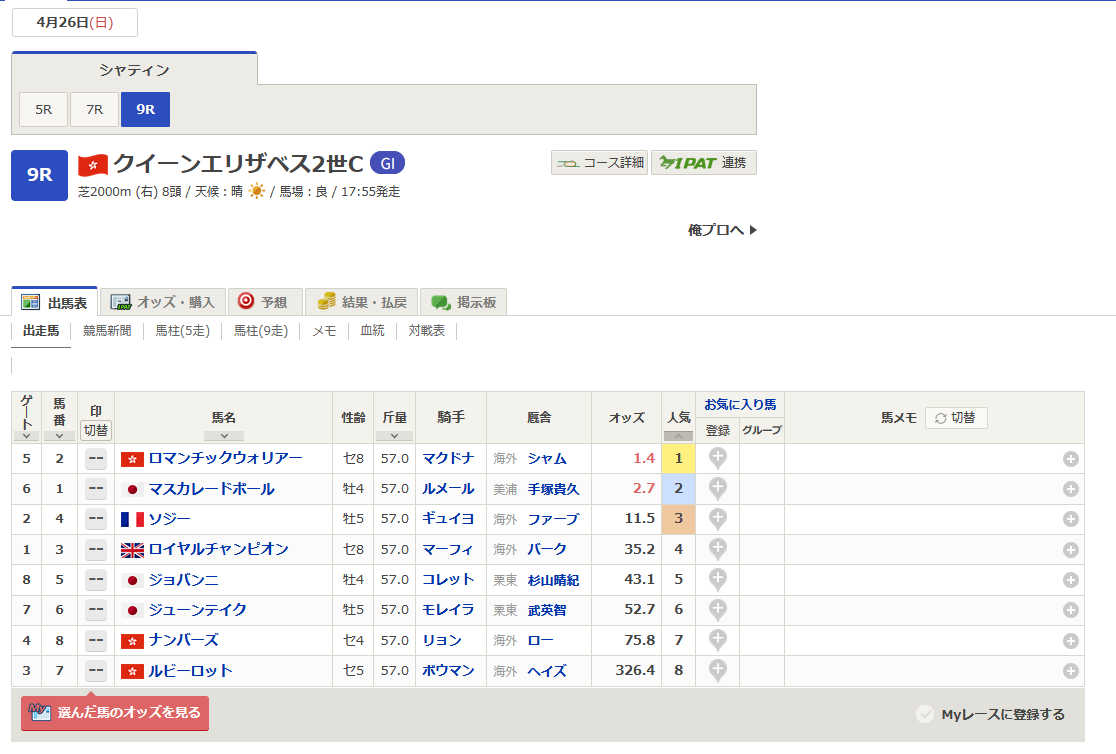The width and height of the screenshot is (1116, 754).
Task: Add ロイヤルチャンピオン to favorites
Action: tap(717, 549)
